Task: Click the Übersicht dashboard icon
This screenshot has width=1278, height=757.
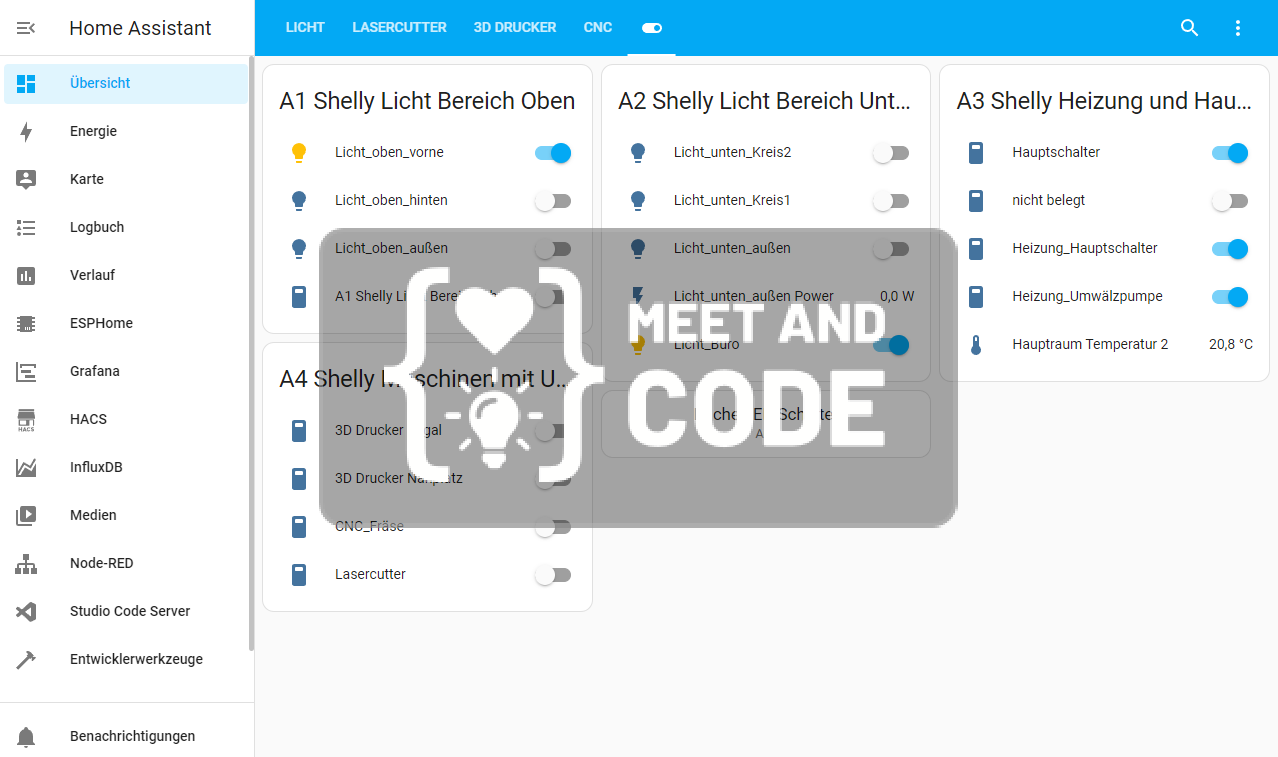Action: point(26,84)
